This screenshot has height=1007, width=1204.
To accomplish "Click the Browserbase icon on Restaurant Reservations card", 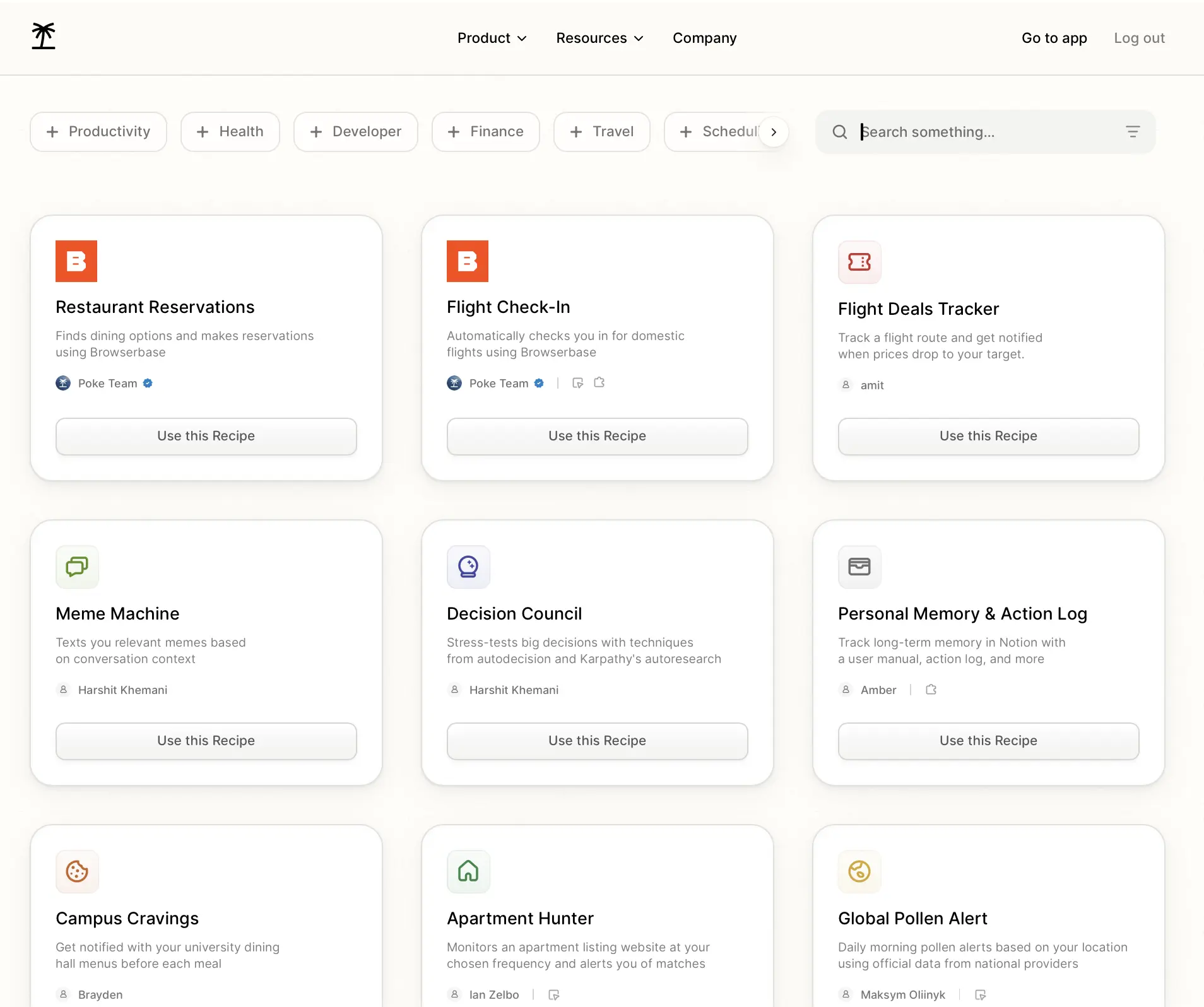I will click(x=76, y=261).
